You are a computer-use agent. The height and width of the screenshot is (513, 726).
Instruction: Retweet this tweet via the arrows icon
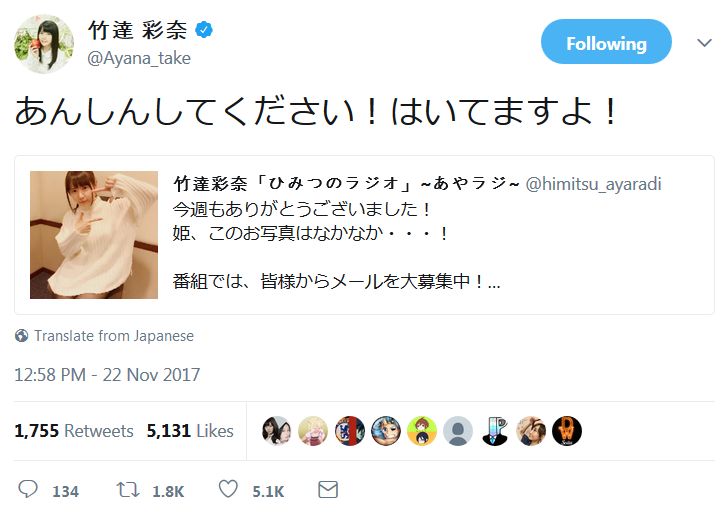click(127, 490)
